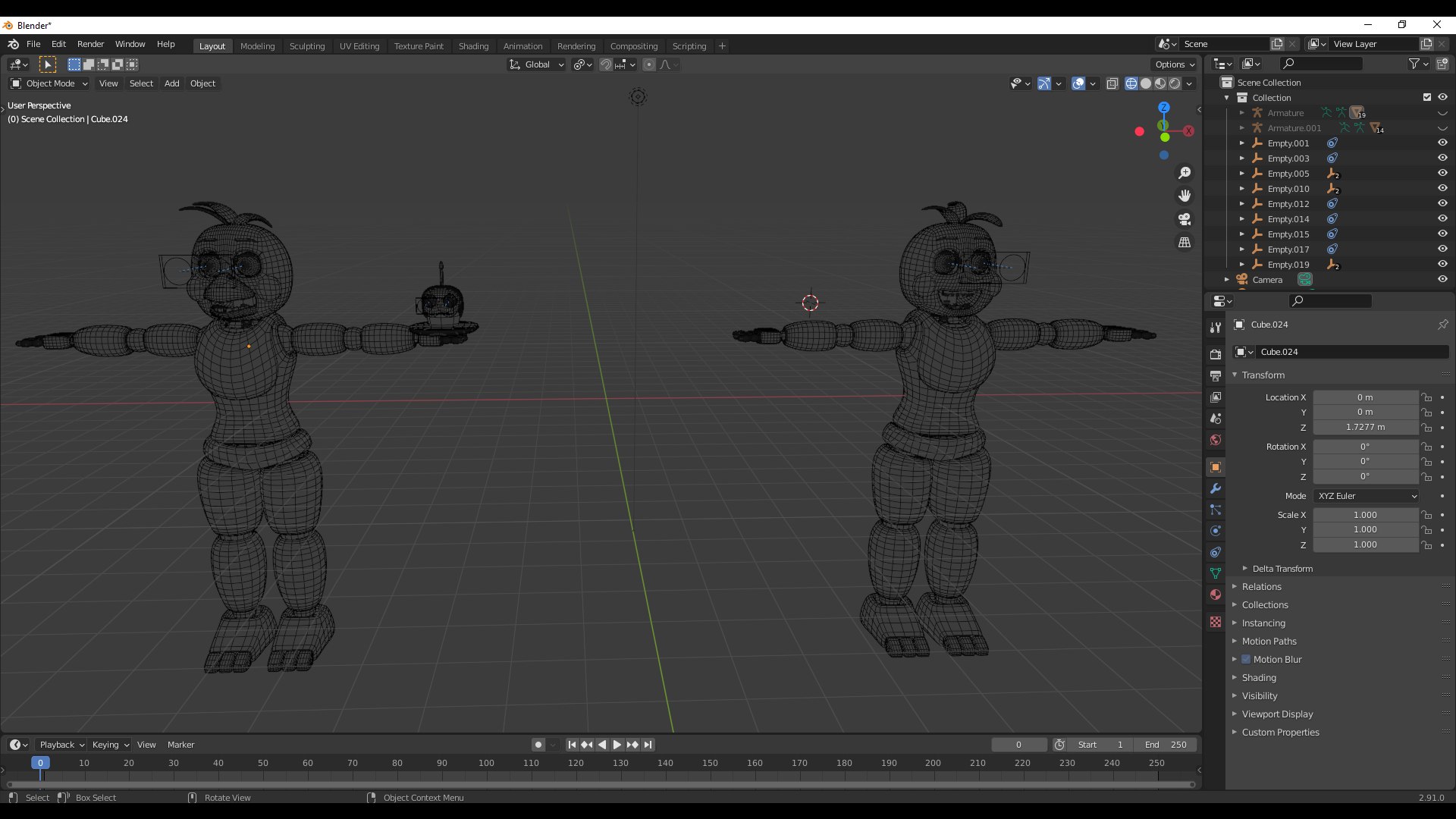
Task: Open the Add menu in viewport header
Action: click(172, 83)
